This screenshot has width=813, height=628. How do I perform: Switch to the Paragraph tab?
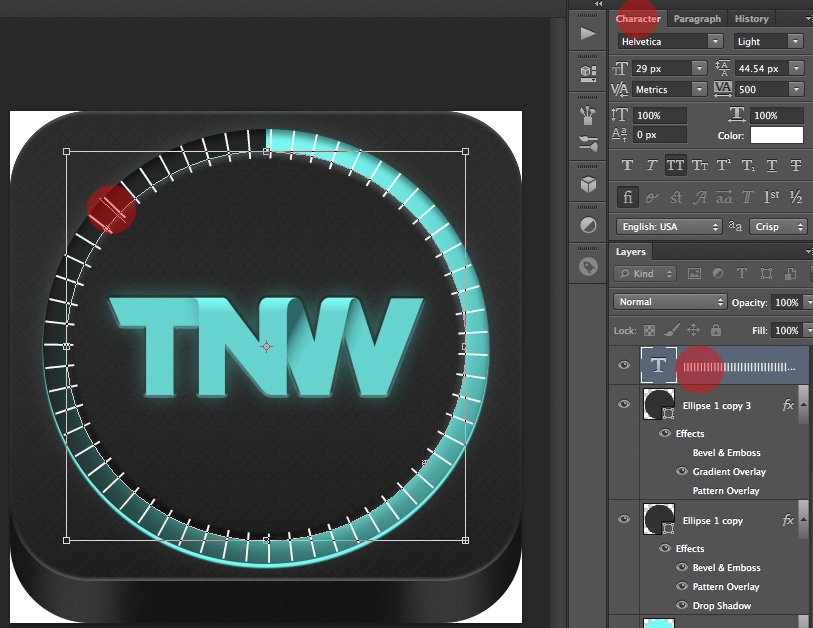[697, 19]
